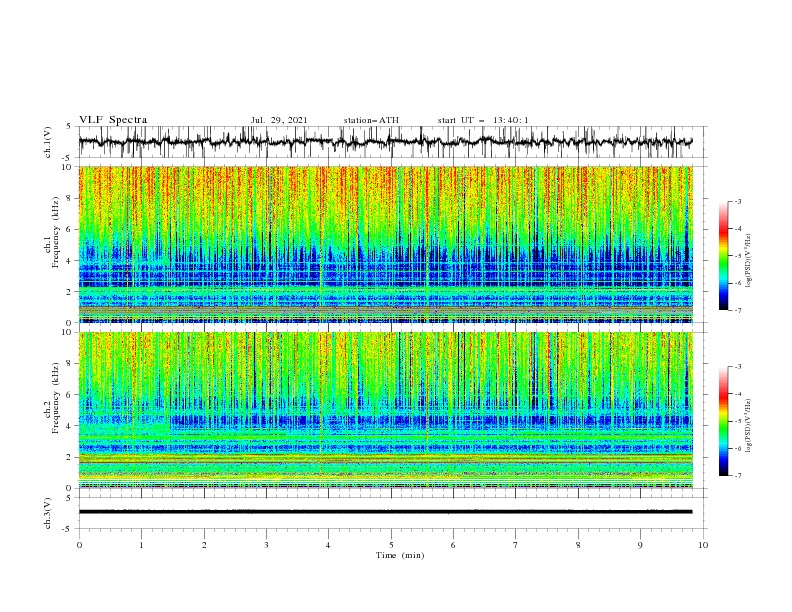The height and width of the screenshot is (612, 792).
Task: Click the ch.2 lower color bar
Action: click(723, 421)
